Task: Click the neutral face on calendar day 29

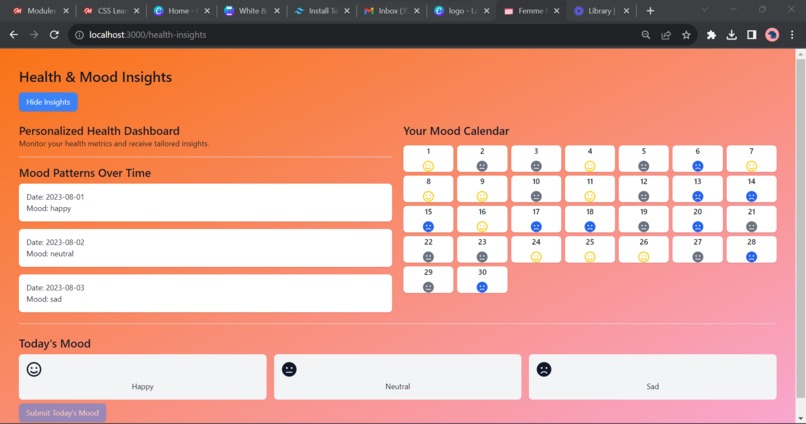Action: coord(428,287)
